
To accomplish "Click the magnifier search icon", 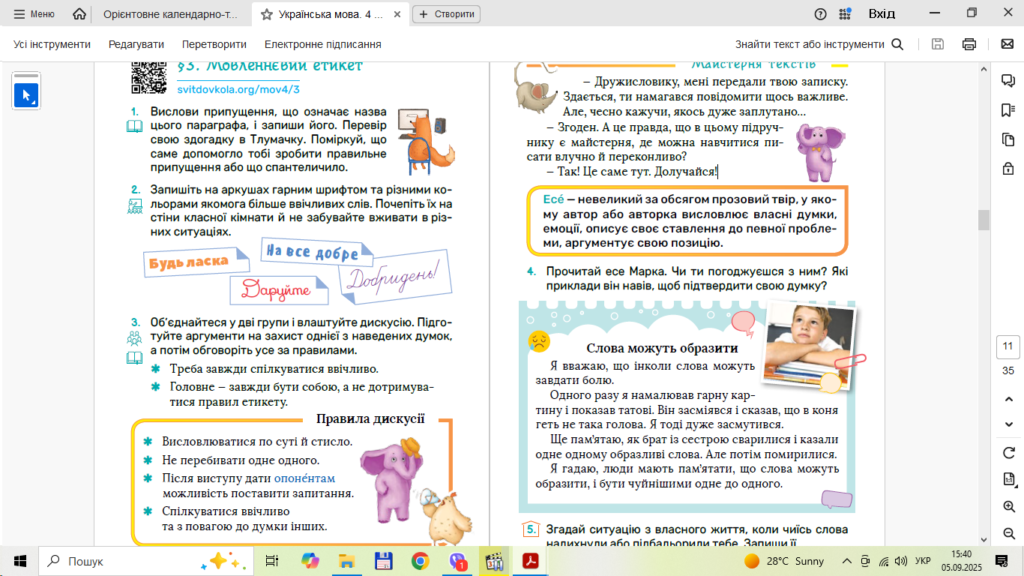I will pos(898,44).
